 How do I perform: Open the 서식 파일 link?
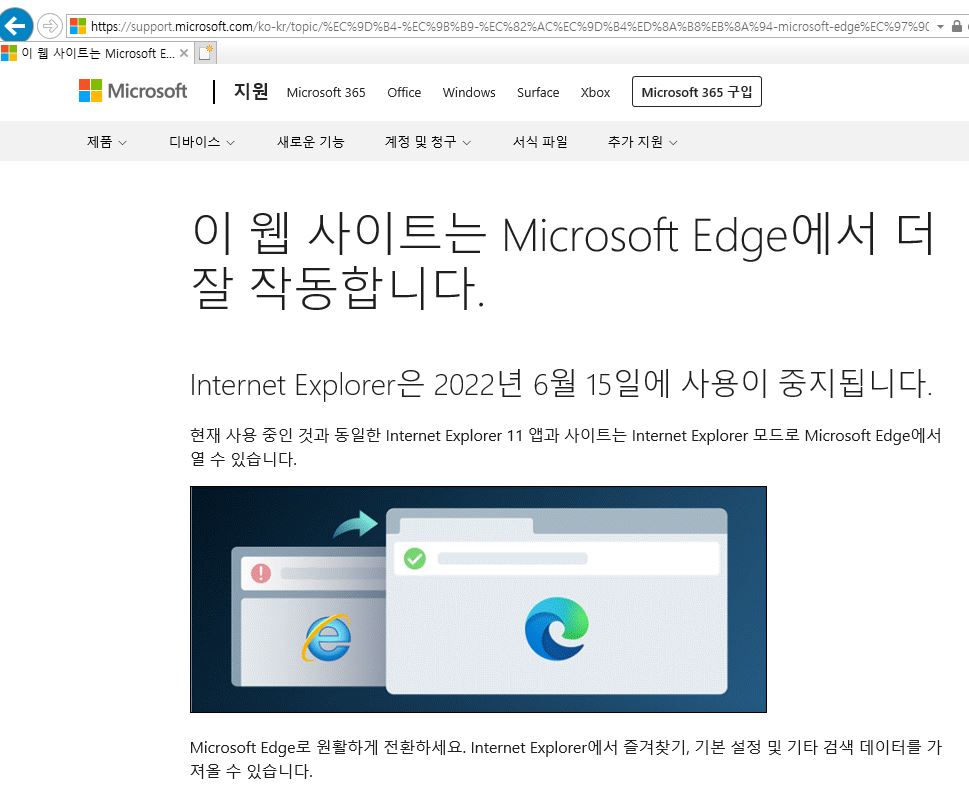[540, 141]
